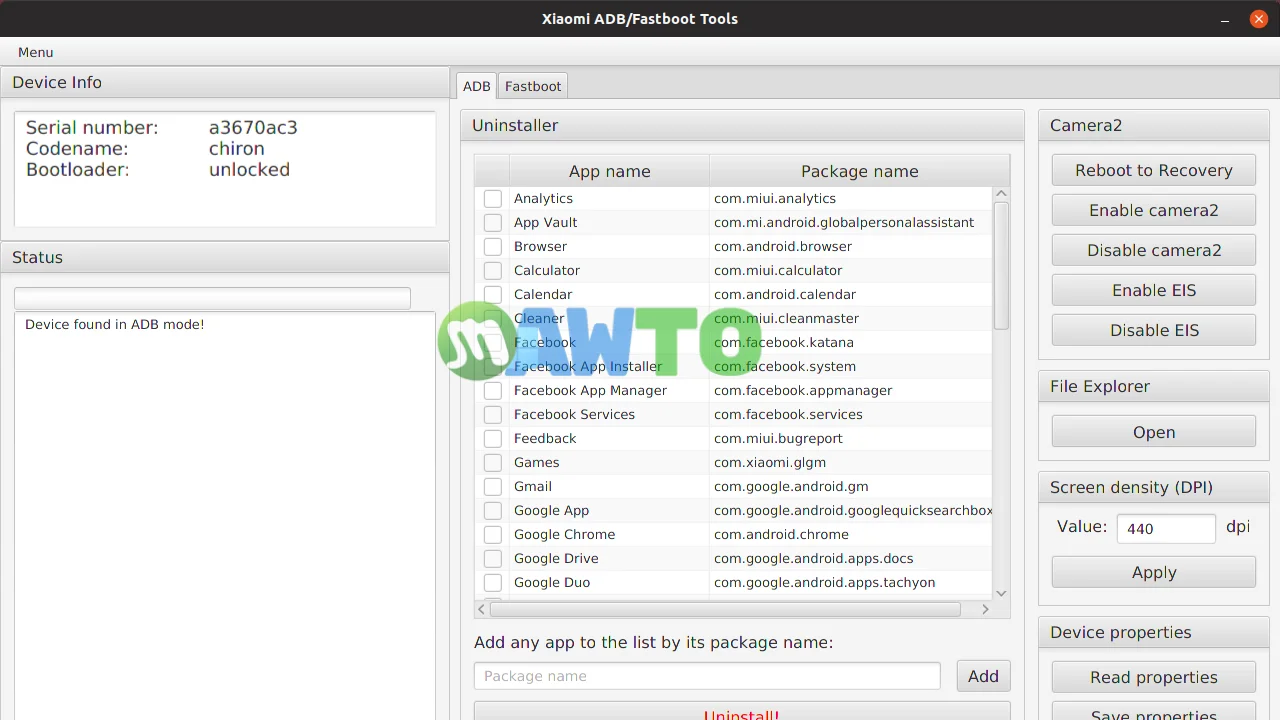Click the 'Device found in ADB mode!' message
The width and height of the screenshot is (1280, 720).
114,324
